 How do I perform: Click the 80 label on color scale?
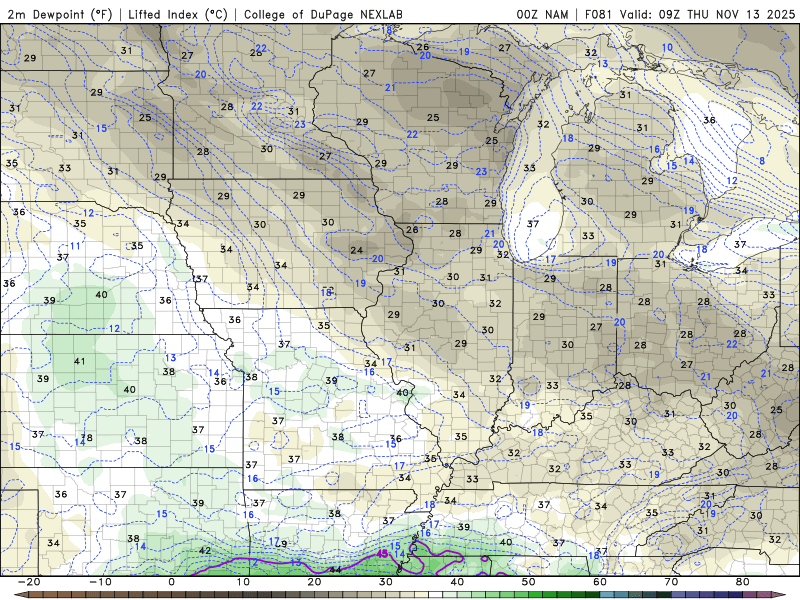[x=743, y=582]
